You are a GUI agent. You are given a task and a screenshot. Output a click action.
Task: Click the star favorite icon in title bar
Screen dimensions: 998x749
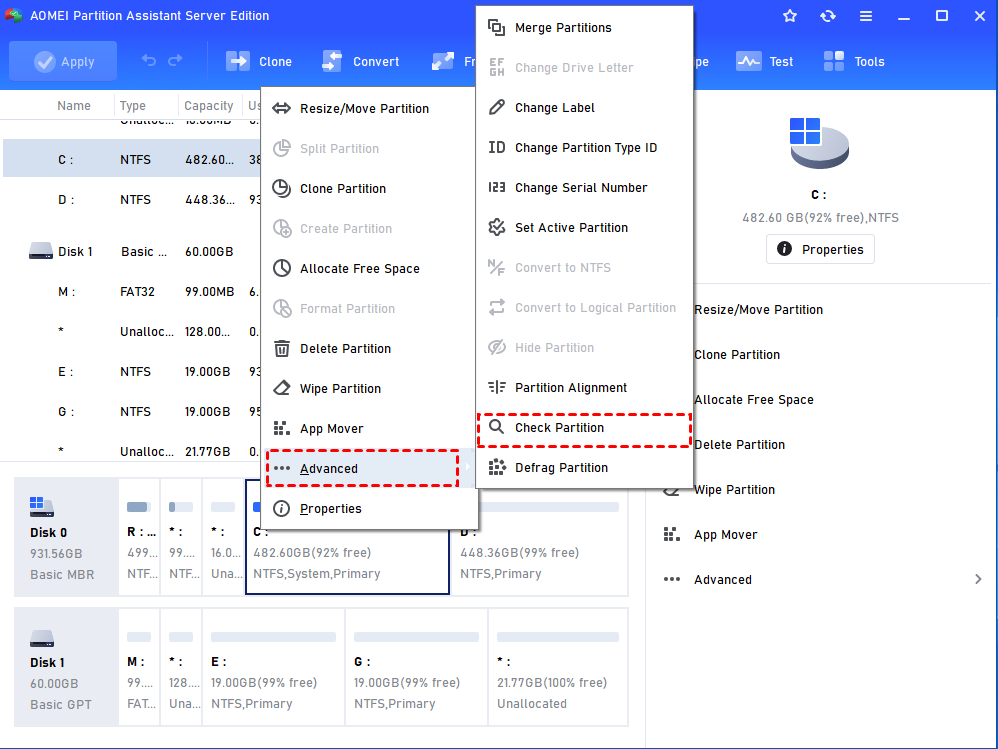[x=790, y=16]
